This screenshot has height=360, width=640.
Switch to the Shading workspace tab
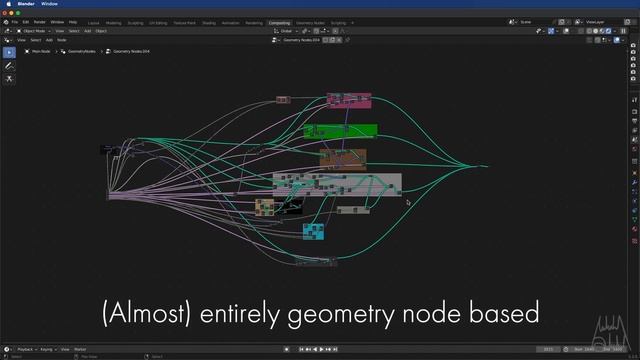tap(209, 23)
